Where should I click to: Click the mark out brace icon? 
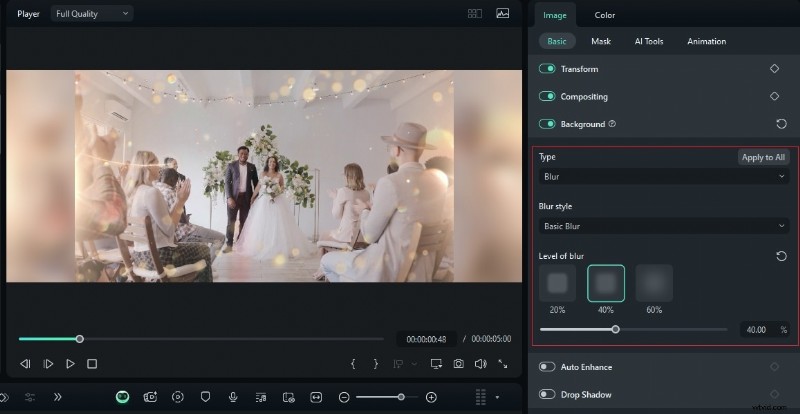coord(376,364)
